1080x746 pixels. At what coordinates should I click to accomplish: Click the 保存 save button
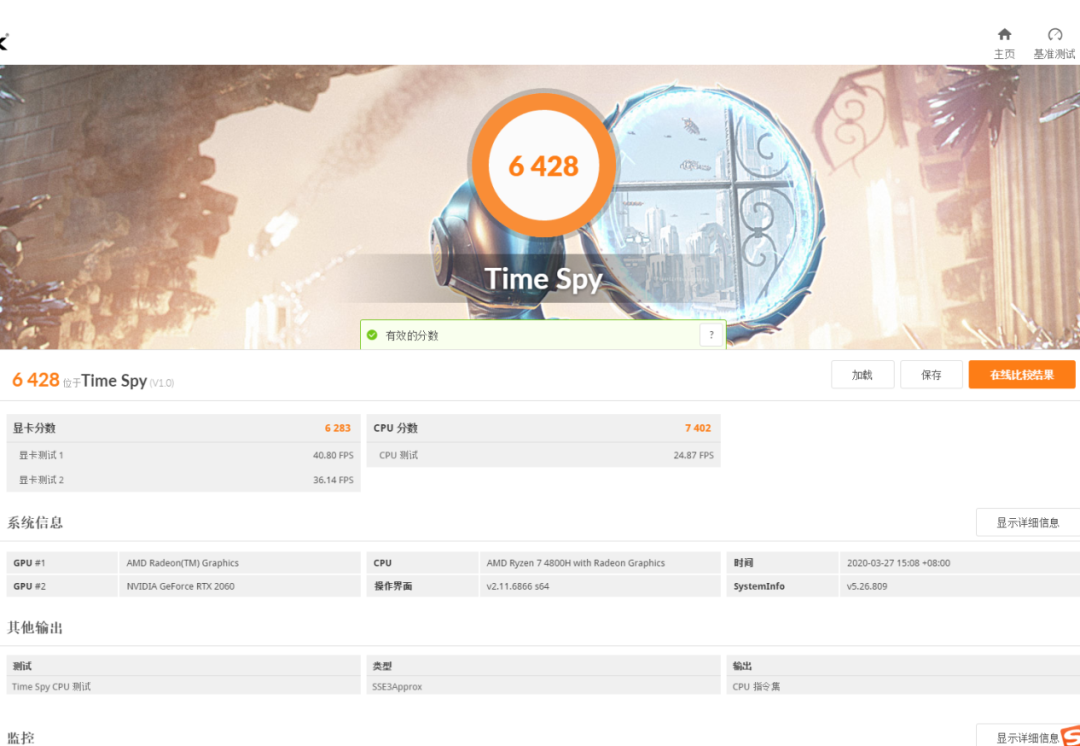931,375
